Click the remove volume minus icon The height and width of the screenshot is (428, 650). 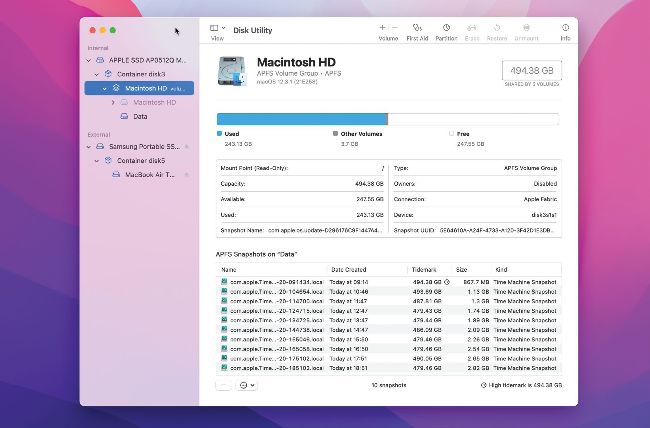click(x=394, y=28)
